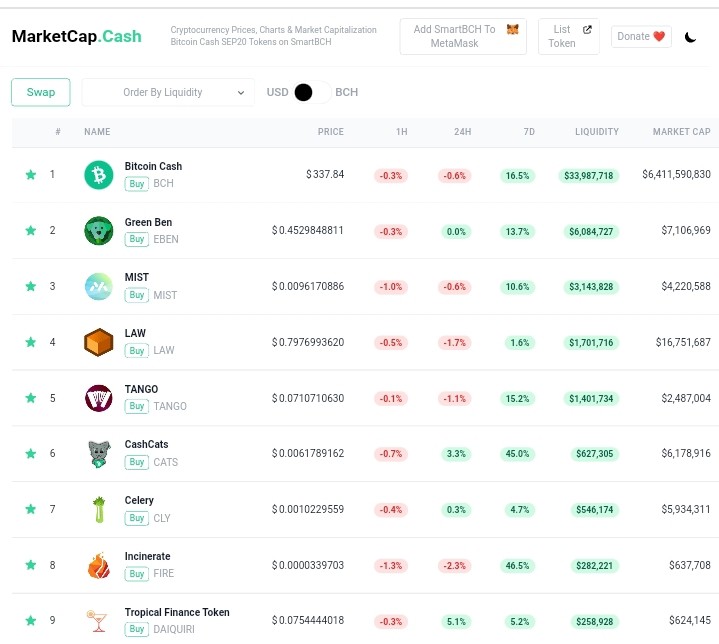
Task: Click the Bitcoin Cash coin logo
Action: 99,175
